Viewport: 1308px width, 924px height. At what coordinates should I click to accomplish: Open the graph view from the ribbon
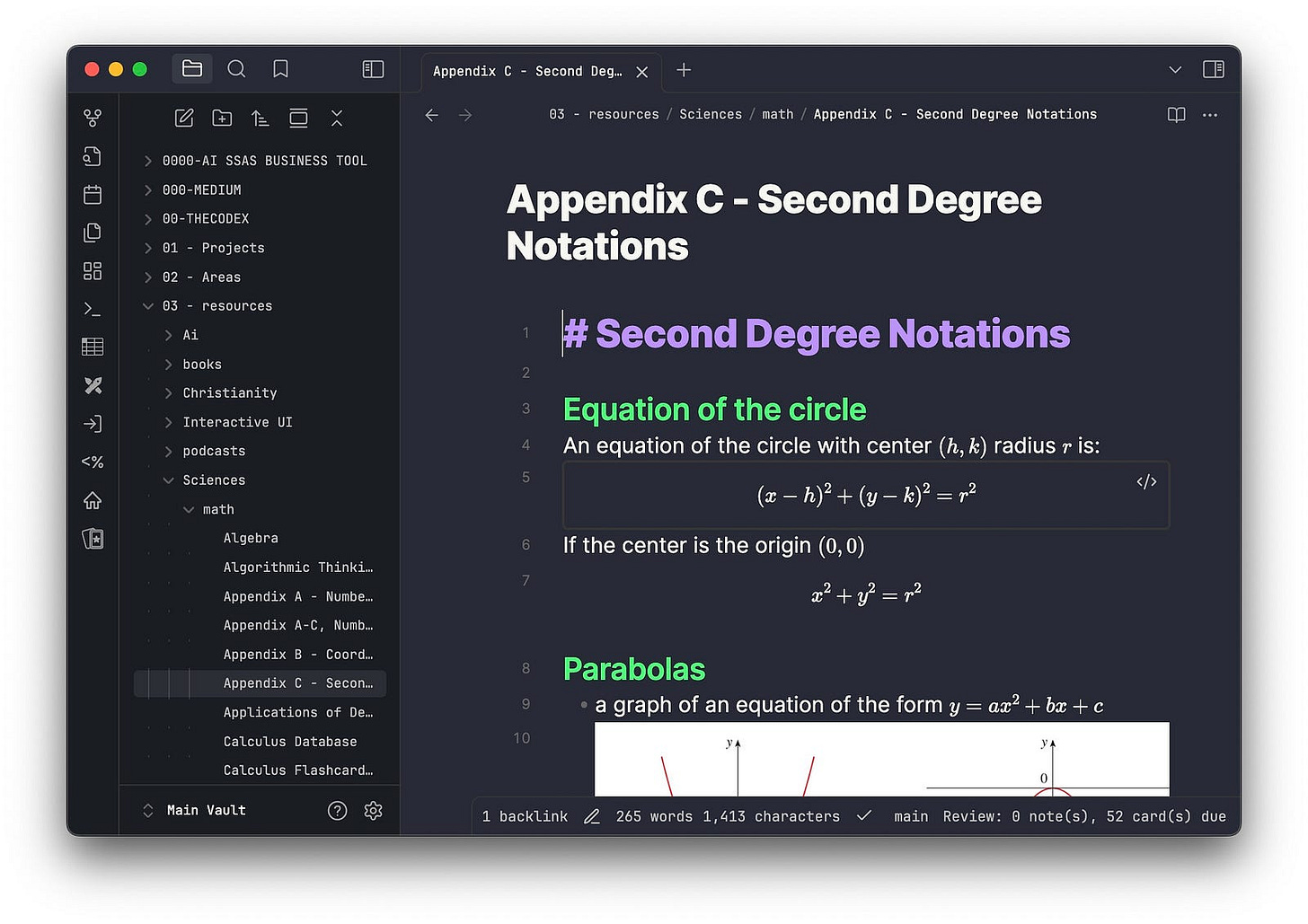pos(93,118)
